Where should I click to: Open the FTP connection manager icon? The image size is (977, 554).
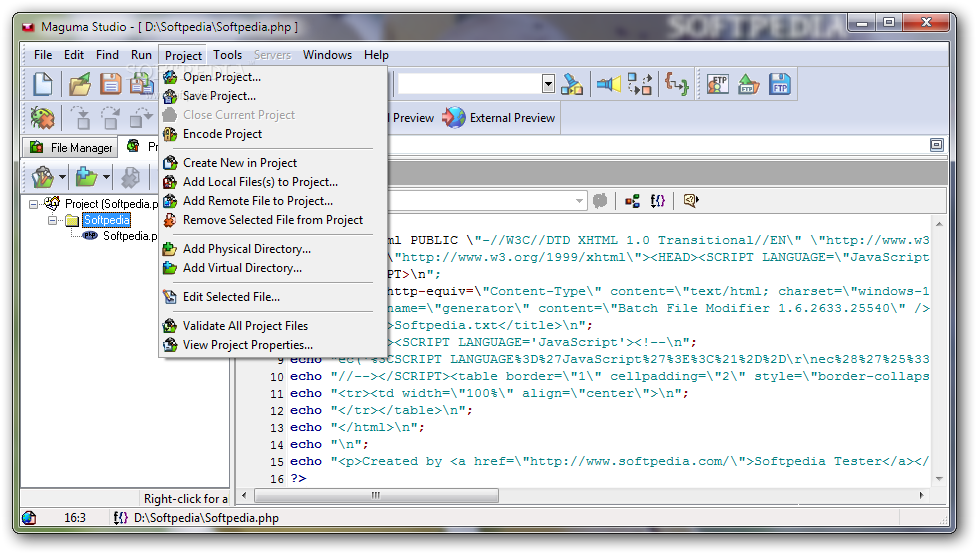(718, 84)
